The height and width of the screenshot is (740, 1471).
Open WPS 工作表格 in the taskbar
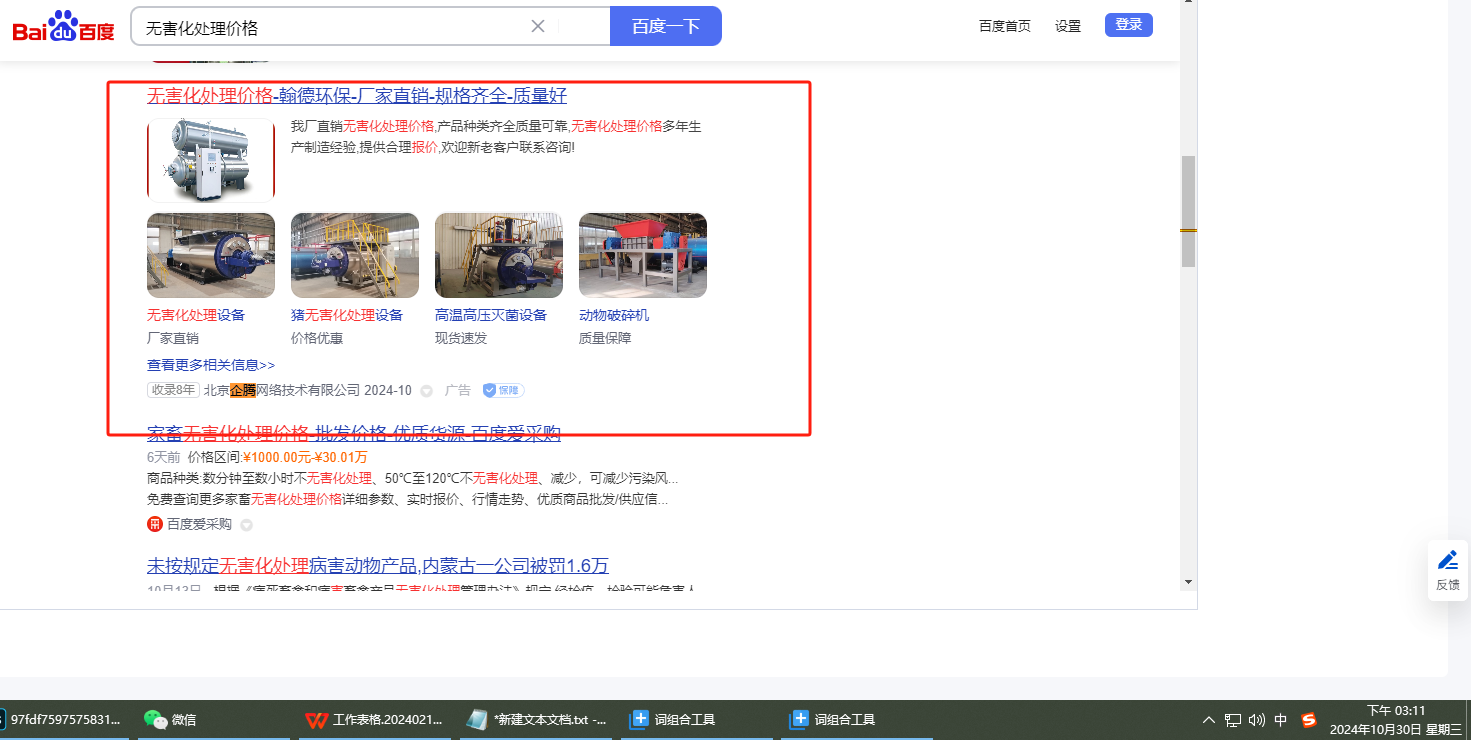click(373, 719)
